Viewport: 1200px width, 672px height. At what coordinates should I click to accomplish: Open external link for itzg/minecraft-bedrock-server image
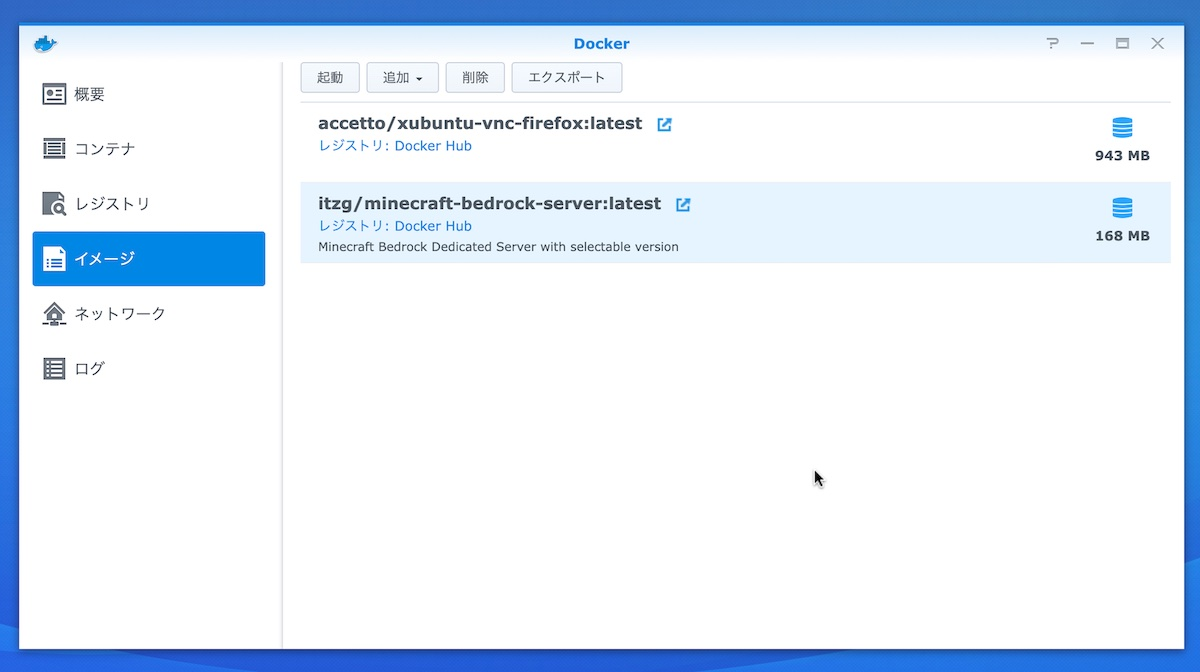tap(683, 204)
